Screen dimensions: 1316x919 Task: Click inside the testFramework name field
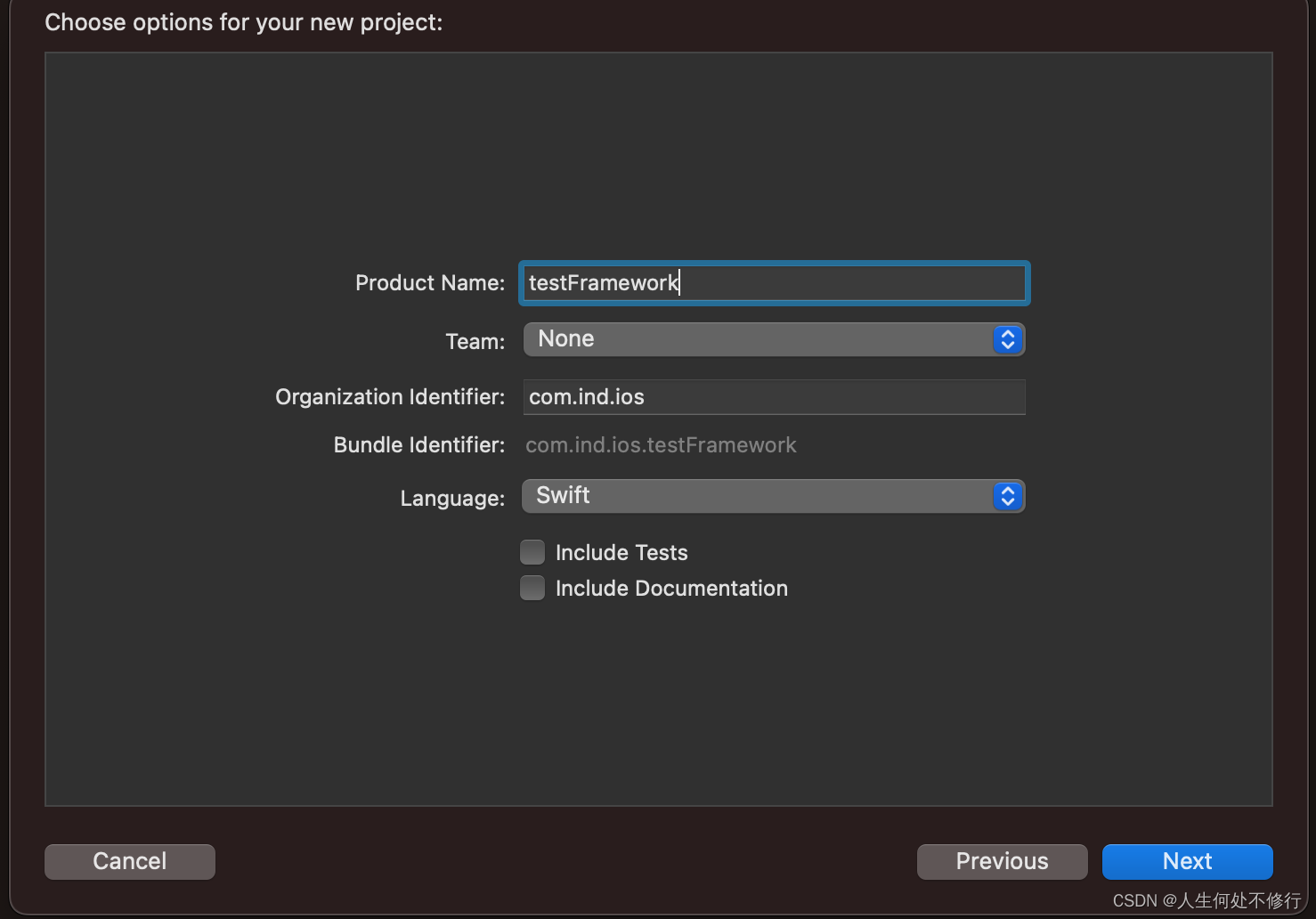(x=773, y=282)
